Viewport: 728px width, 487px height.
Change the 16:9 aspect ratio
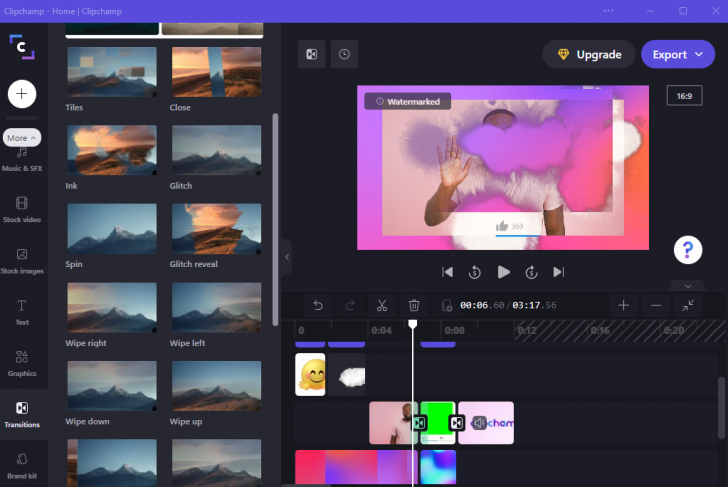684,96
